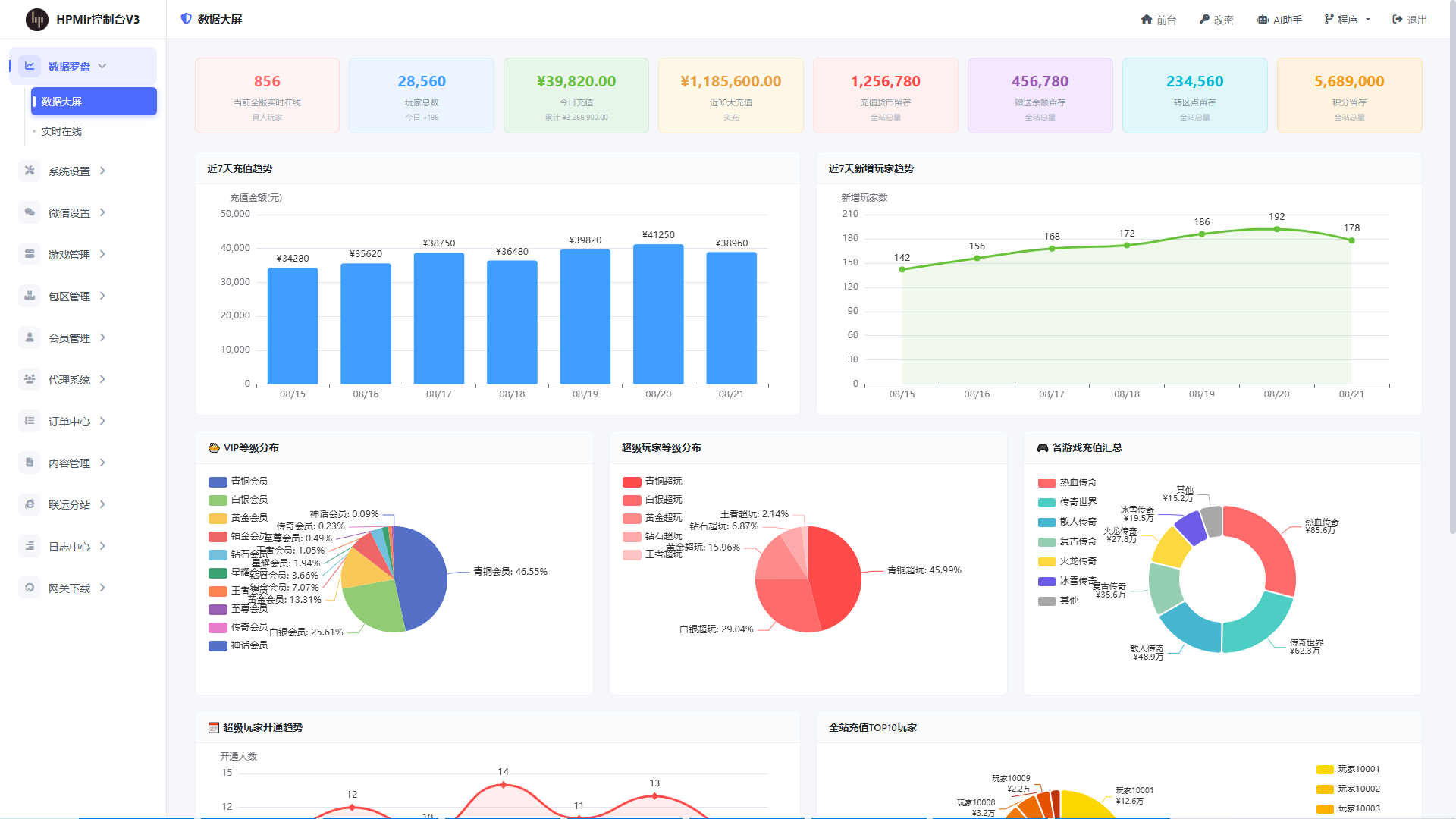Click the crown icon beside VIP等级分布
The width and height of the screenshot is (1456, 819).
click(x=214, y=448)
